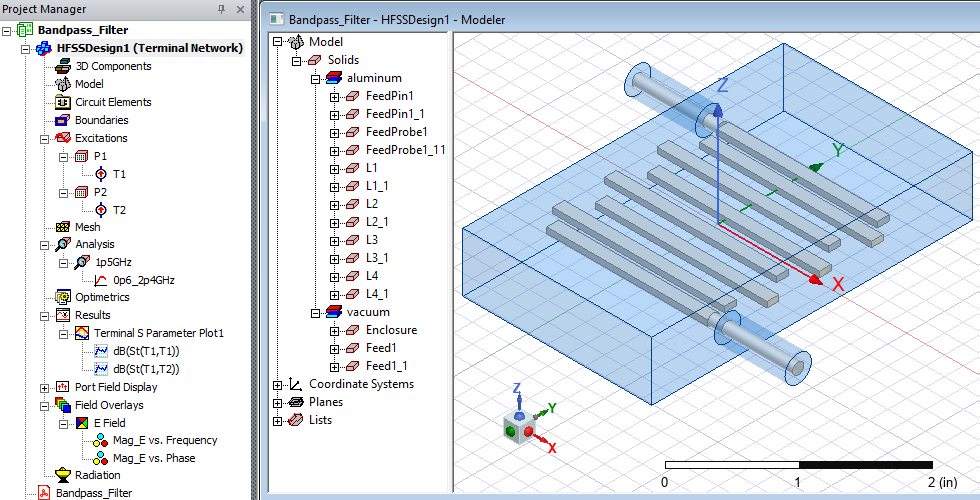Collapse the Excitations node

pos(44,138)
